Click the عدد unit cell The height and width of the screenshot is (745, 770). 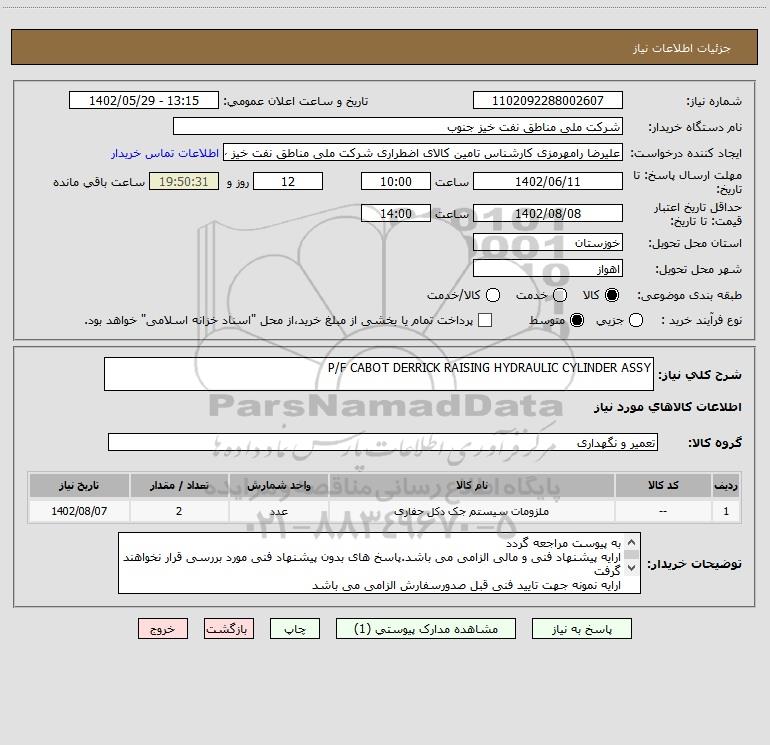pyautogui.click(x=278, y=511)
